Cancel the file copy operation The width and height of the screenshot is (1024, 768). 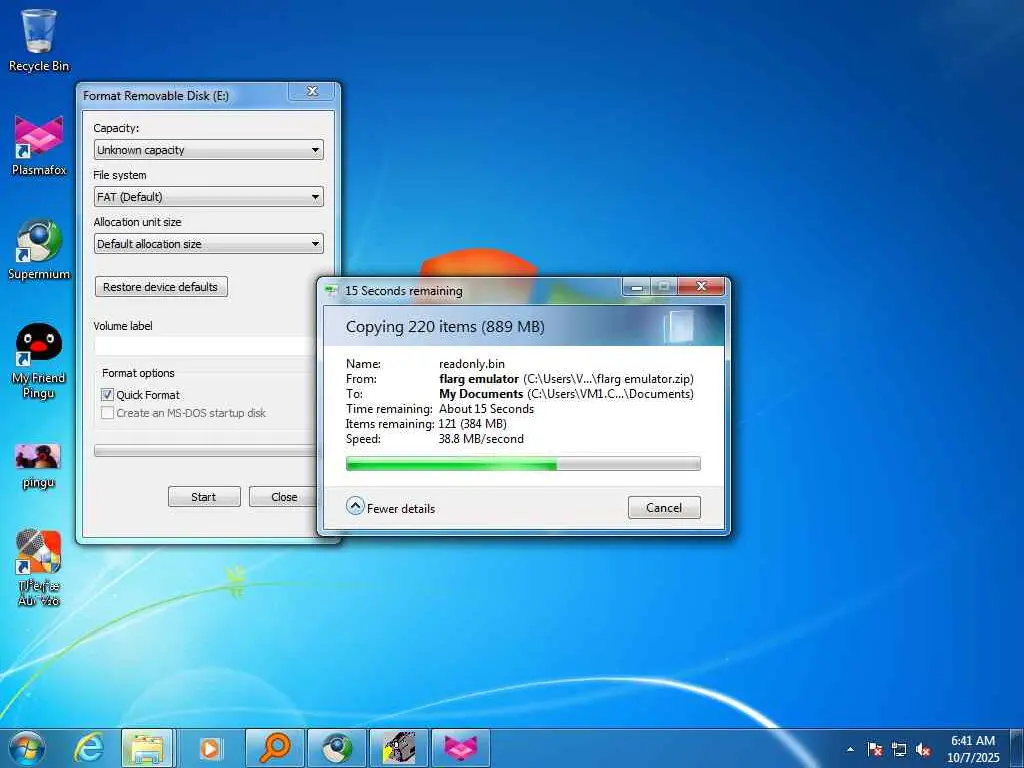(x=664, y=507)
